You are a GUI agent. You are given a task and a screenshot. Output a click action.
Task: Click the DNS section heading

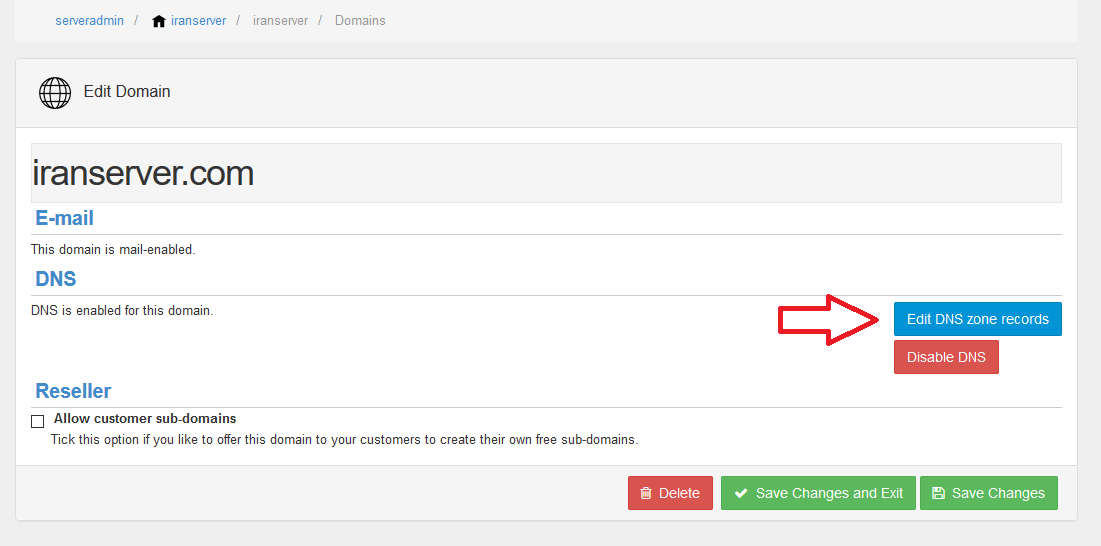point(55,279)
